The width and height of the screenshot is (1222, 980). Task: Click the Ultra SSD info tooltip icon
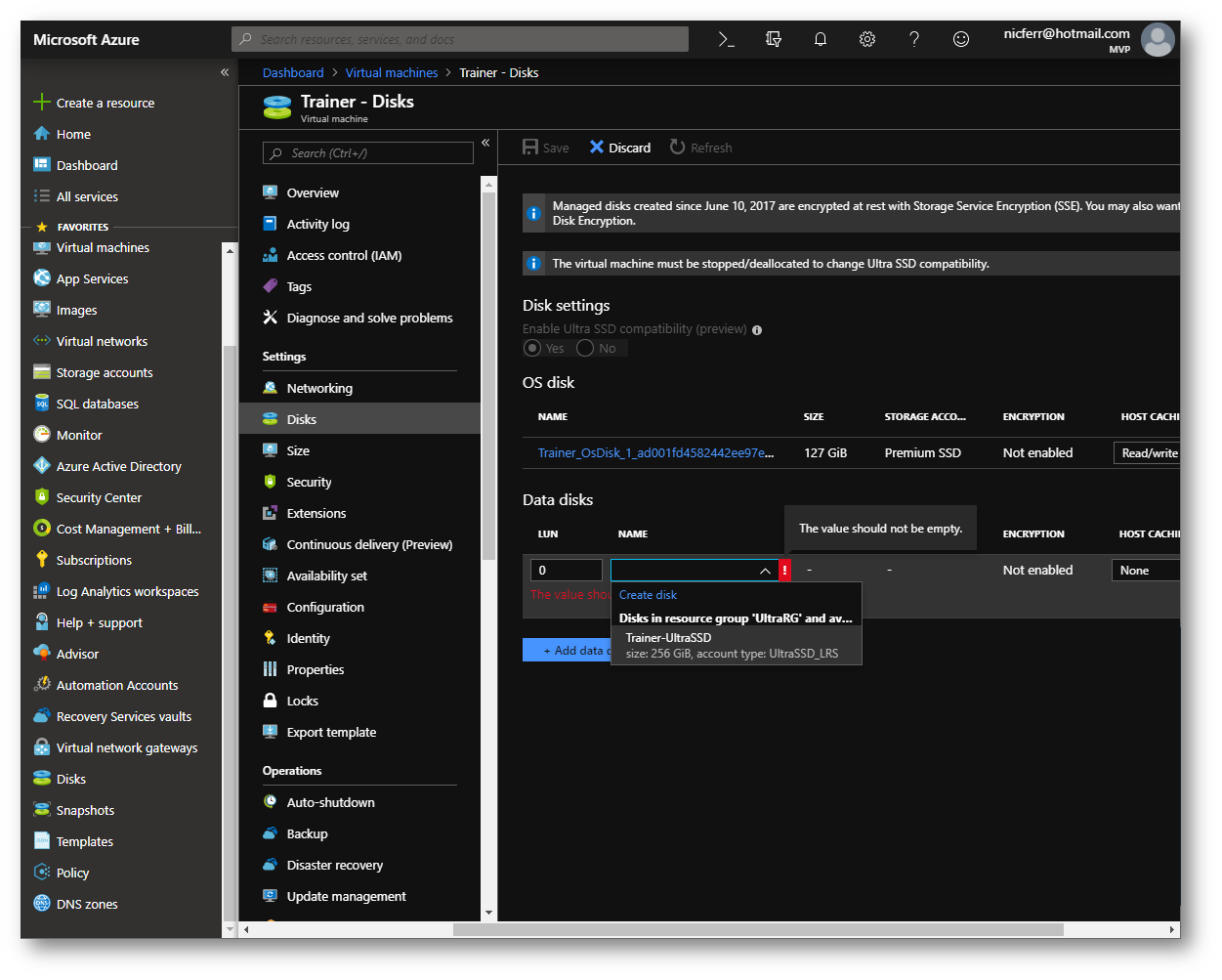757,330
